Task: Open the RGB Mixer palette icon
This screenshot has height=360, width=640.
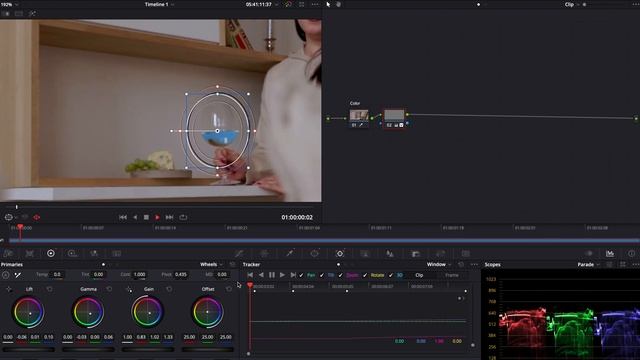Action: click(x=94, y=253)
